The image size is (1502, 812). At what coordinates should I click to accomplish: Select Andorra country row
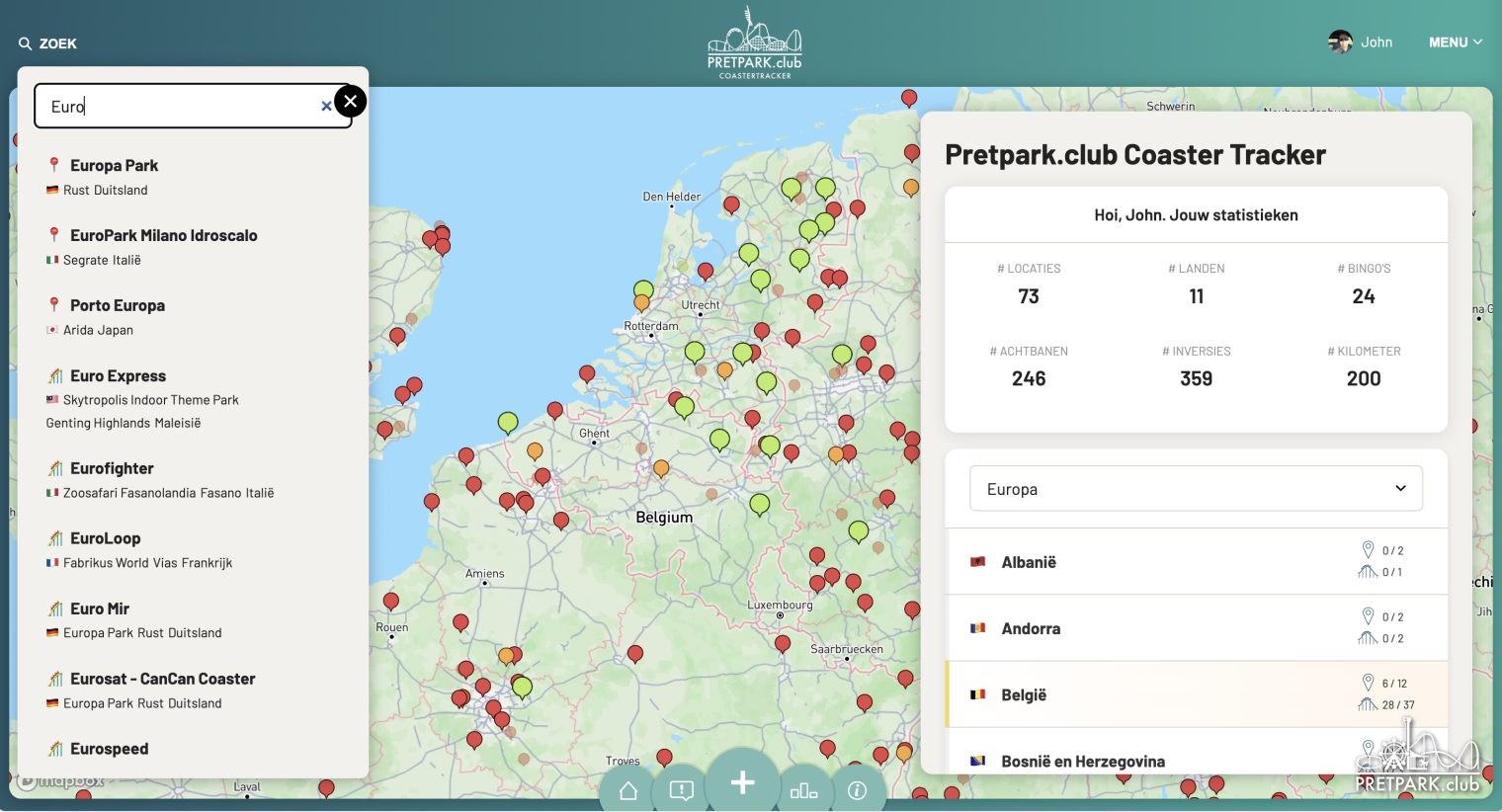pyautogui.click(x=1031, y=629)
